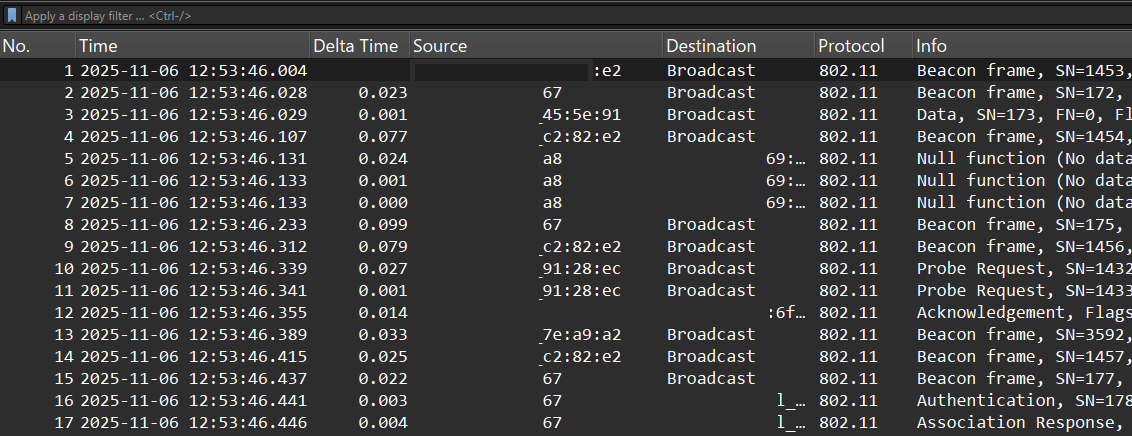This screenshot has height=436, width=1132.
Task: Sort by the Protocol column header
Action: click(x=863, y=46)
